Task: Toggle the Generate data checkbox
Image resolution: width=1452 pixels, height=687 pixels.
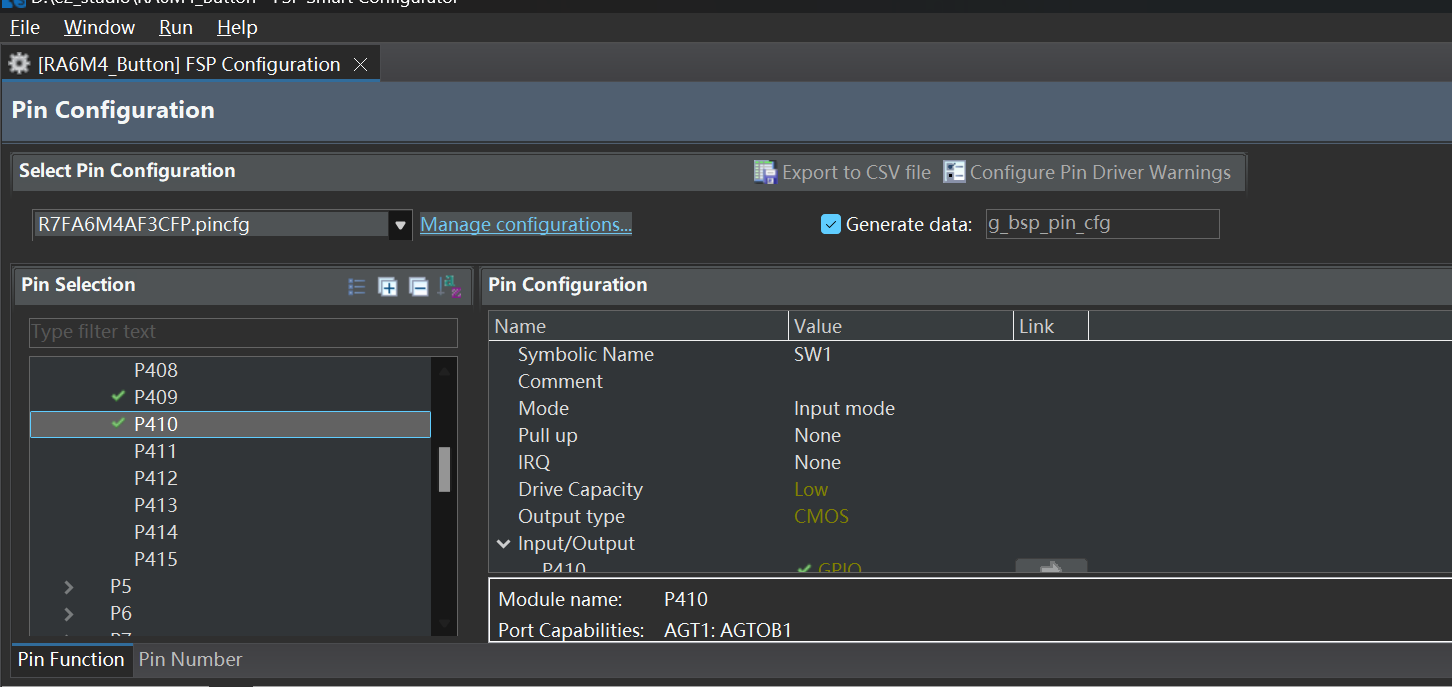Action: [830, 224]
